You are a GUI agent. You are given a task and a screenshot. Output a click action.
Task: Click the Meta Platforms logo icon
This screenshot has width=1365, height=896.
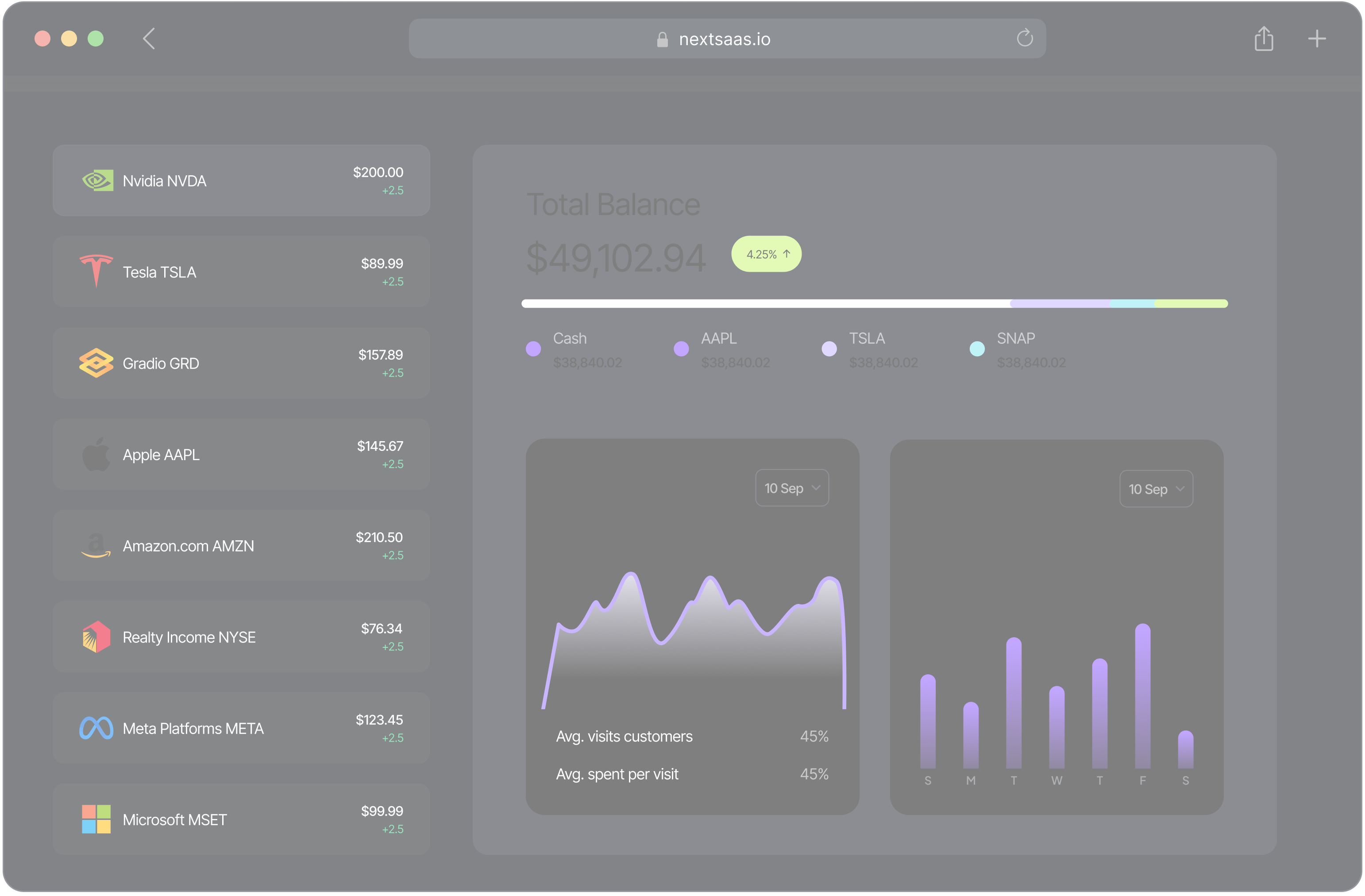[x=96, y=728]
